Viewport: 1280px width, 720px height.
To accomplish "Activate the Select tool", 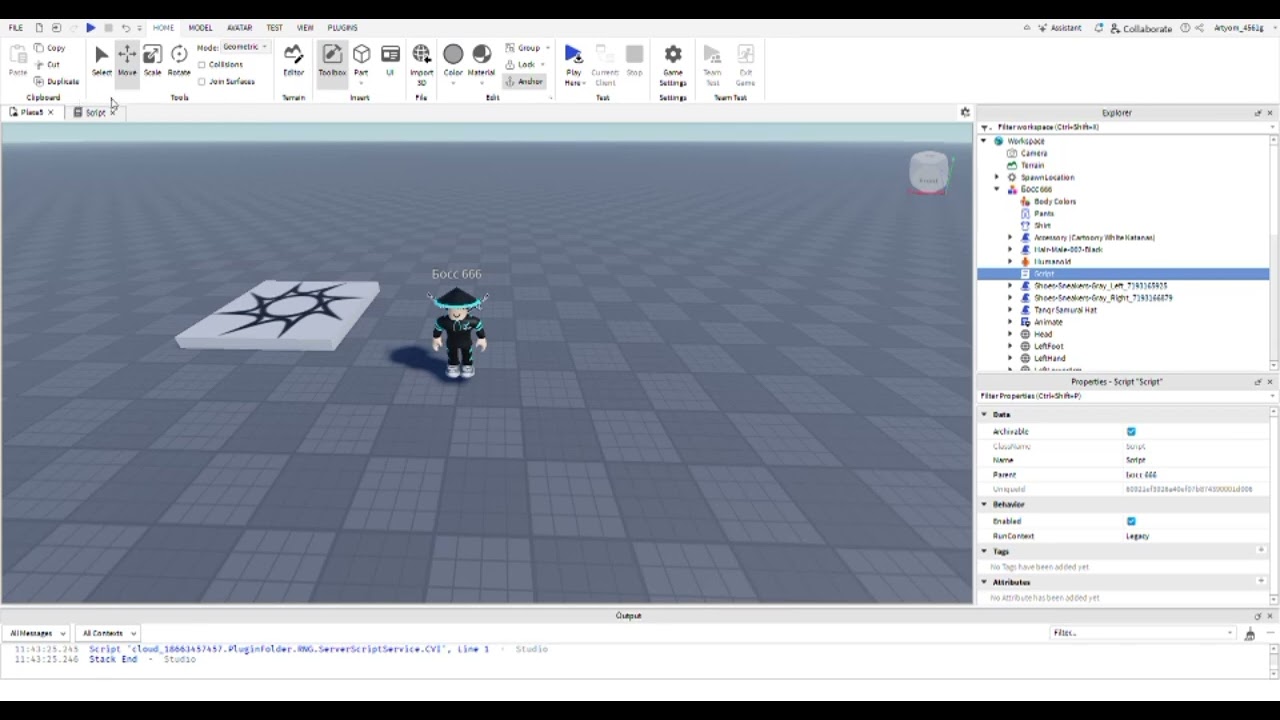I will 101,60.
